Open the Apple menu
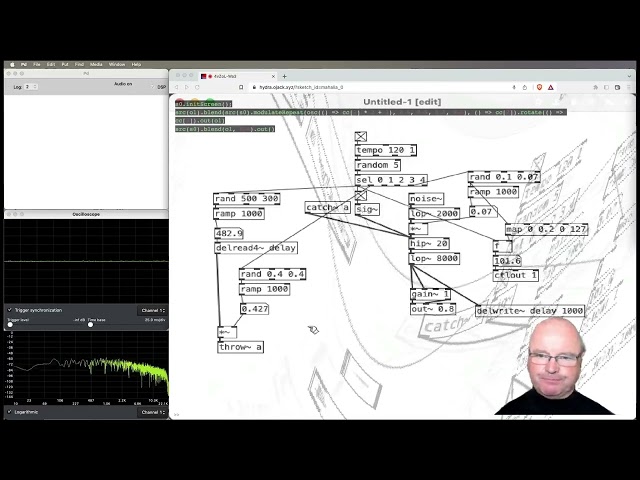This screenshot has width=640, height=480. [12, 64]
